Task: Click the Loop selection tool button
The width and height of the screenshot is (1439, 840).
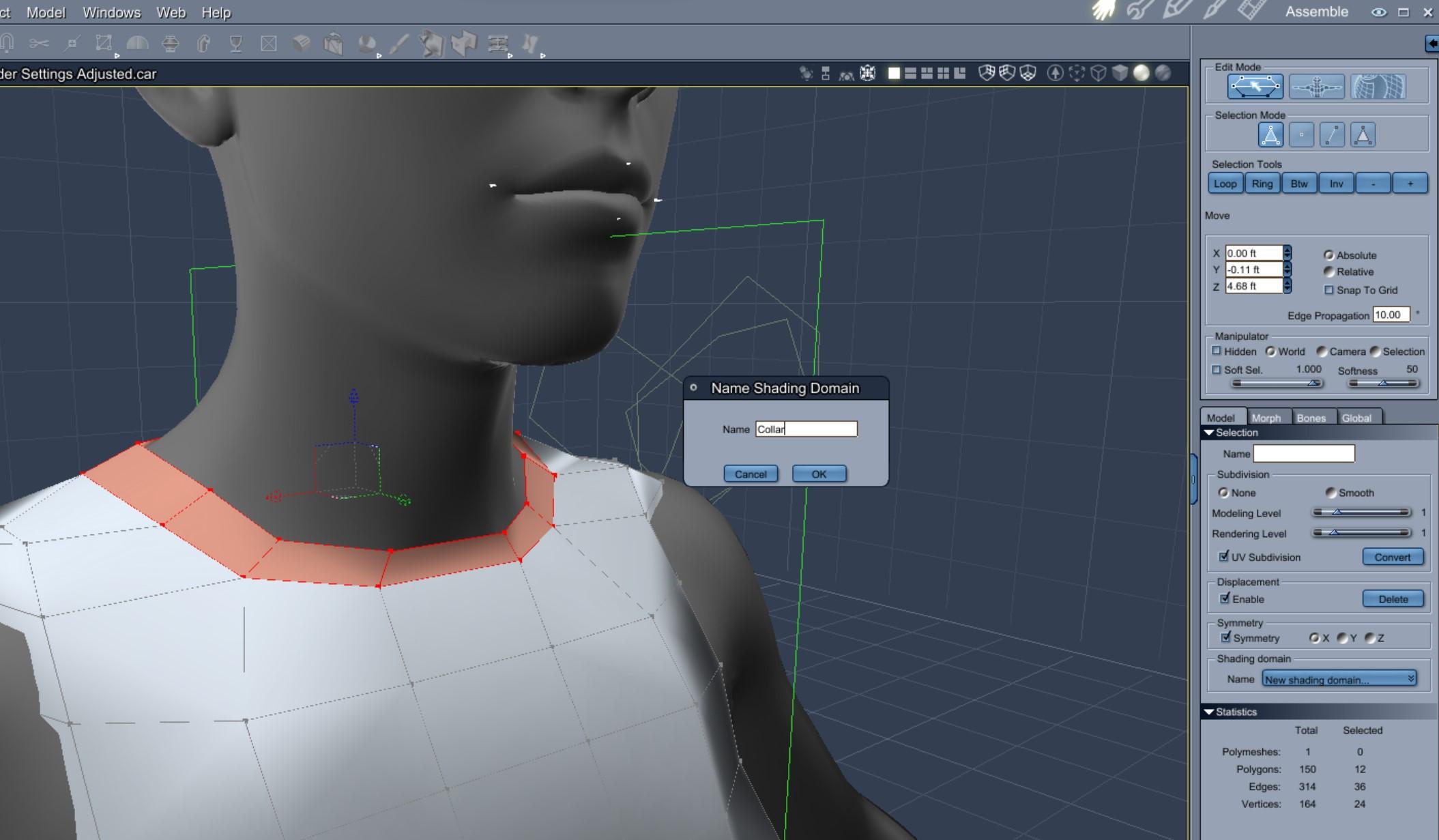Action: 1225,184
